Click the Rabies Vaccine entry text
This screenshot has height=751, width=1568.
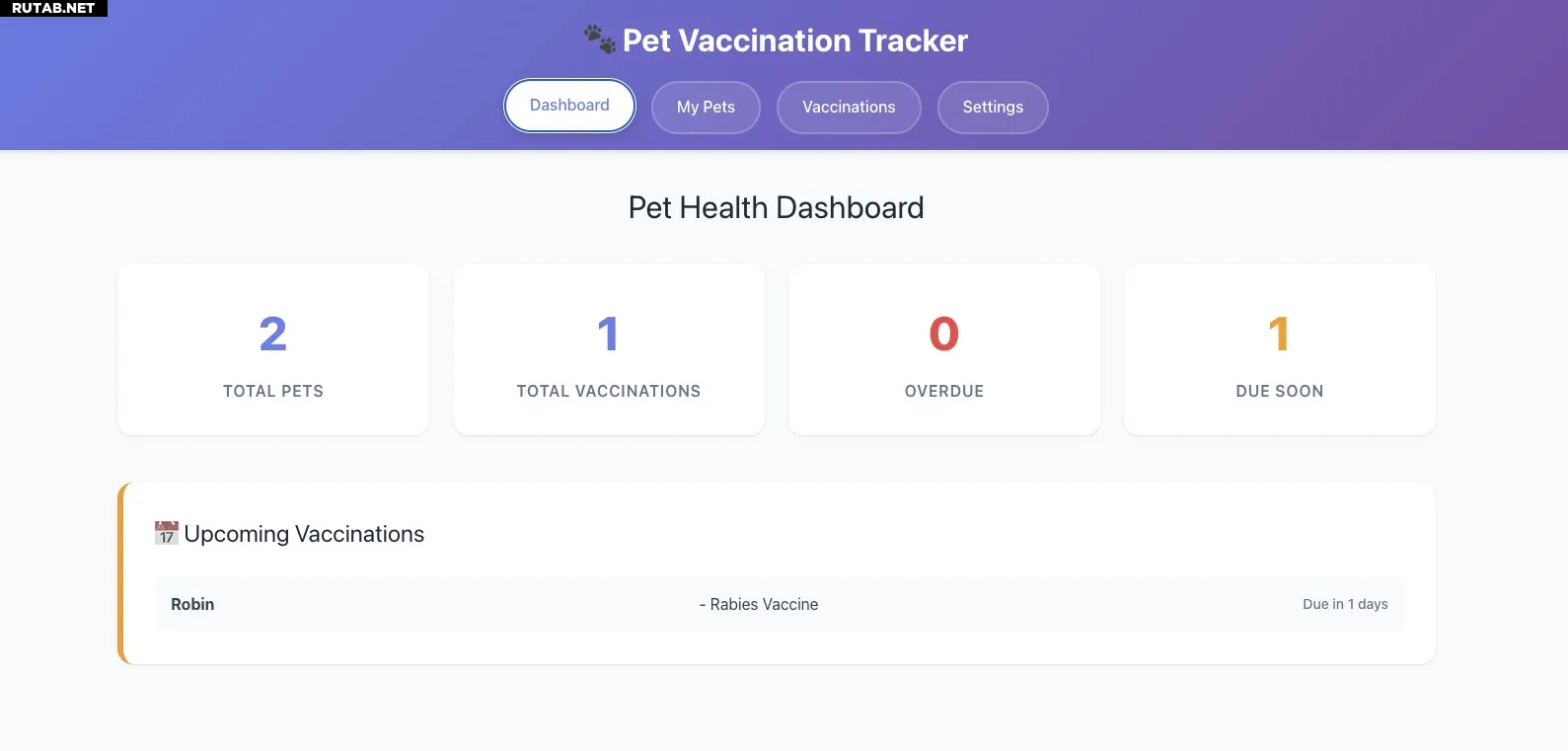tap(764, 604)
